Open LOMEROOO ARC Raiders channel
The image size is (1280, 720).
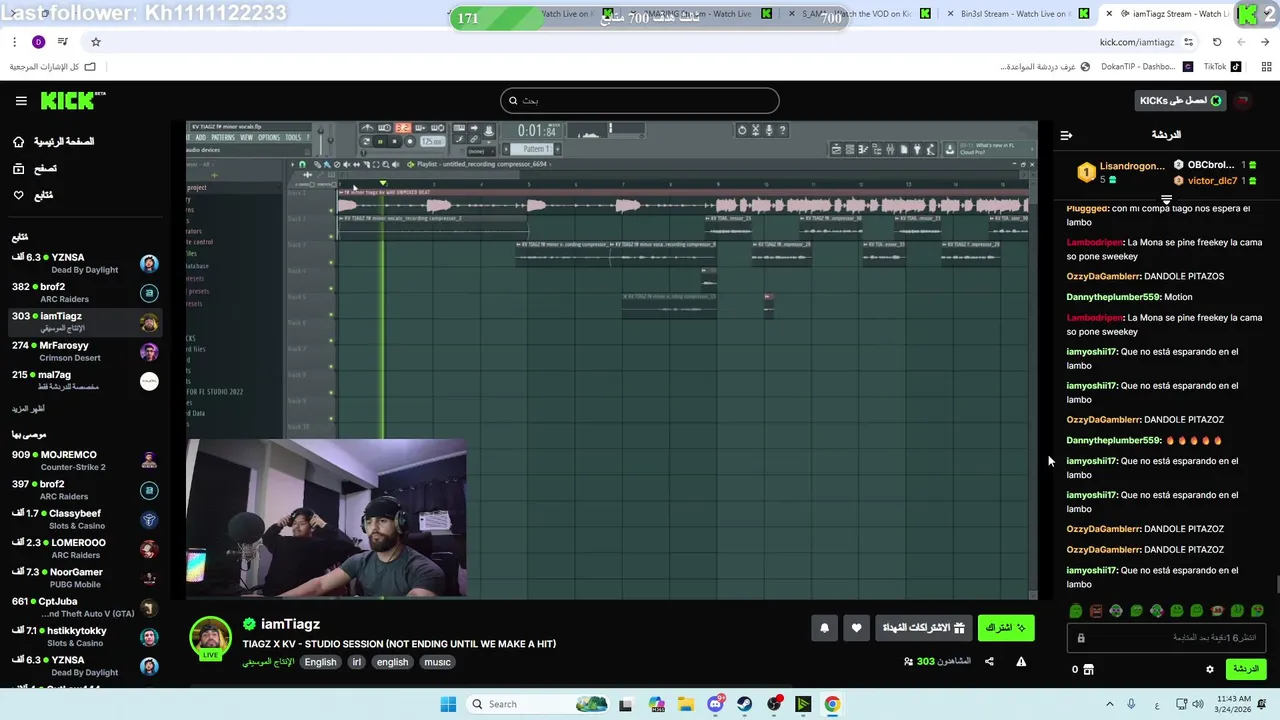(x=85, y=549)
